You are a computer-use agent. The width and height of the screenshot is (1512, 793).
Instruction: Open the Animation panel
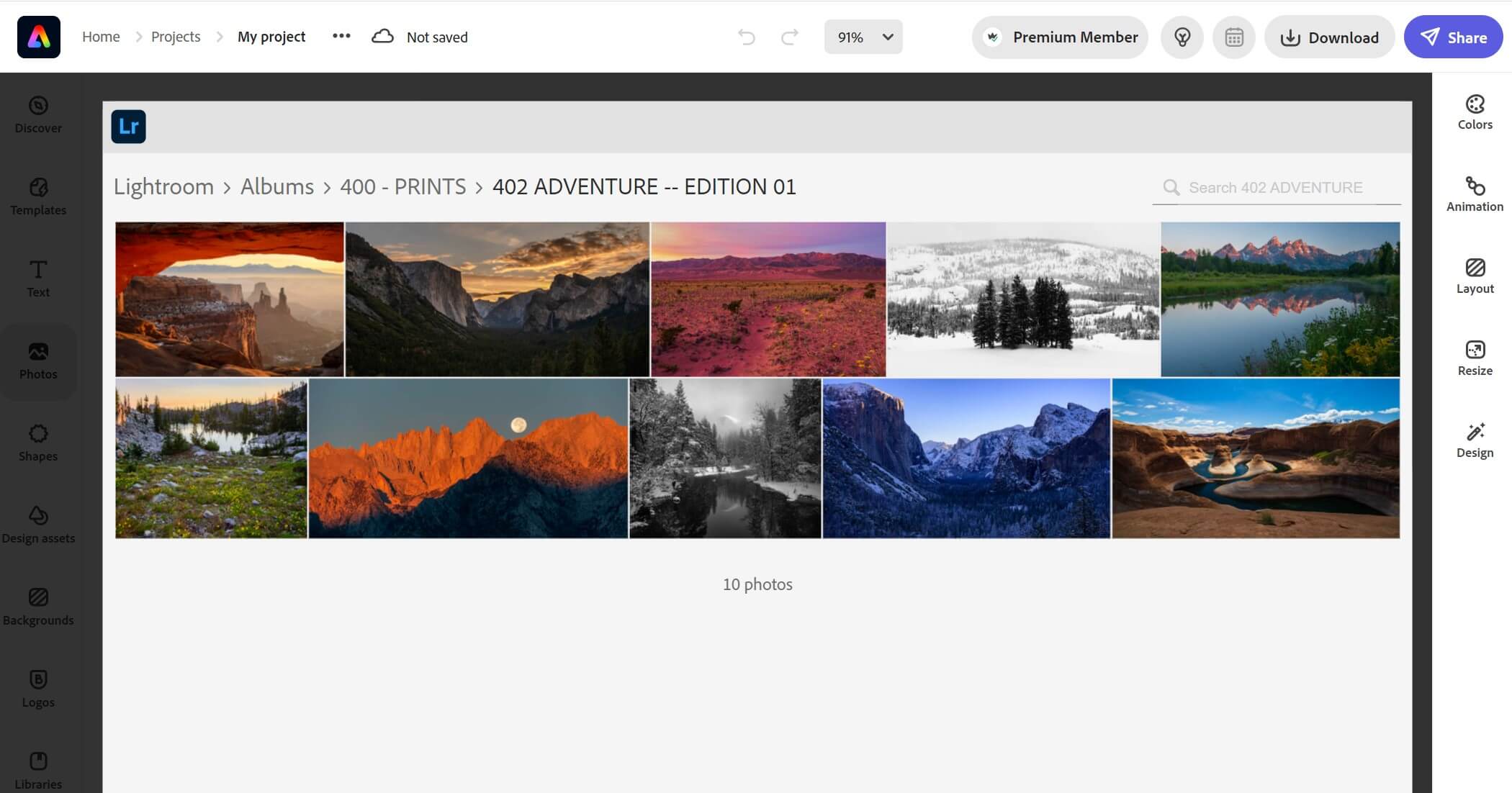click(x=1475, y=194)
